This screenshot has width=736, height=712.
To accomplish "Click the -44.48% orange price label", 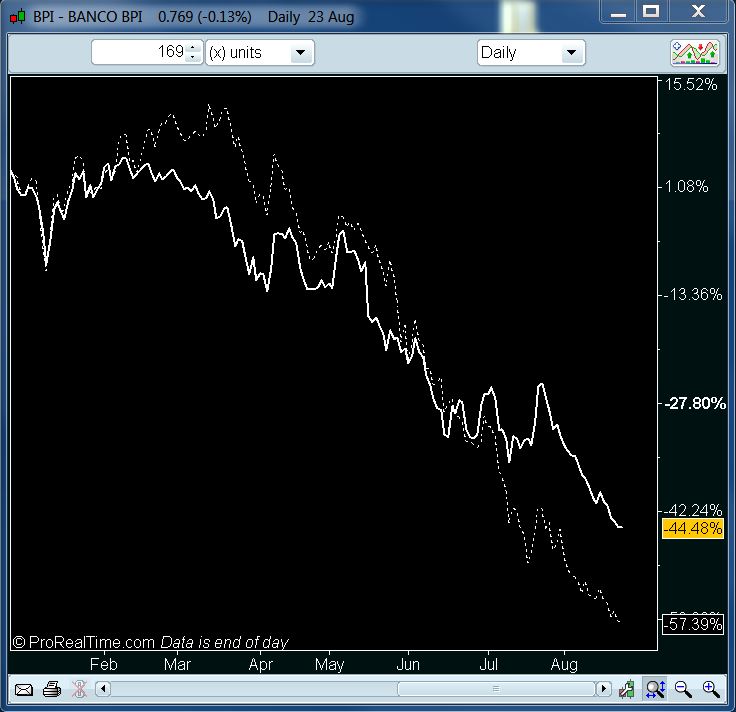I will [693, 528].
